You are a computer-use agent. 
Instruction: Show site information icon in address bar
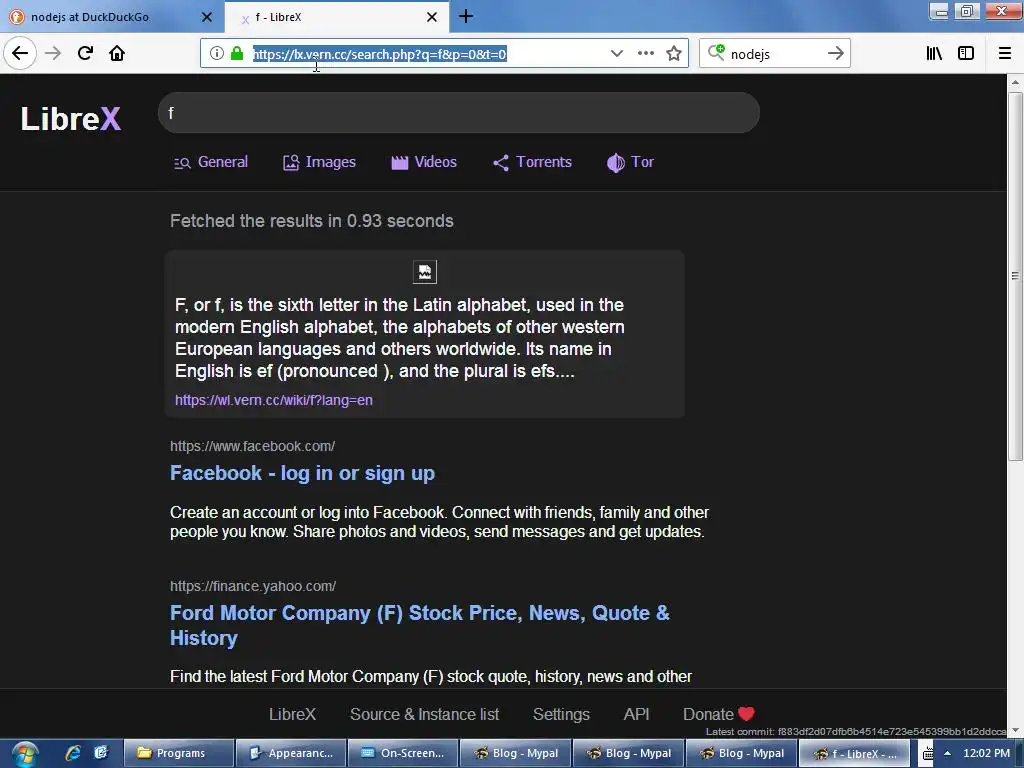pyautogui.click(x=216, y=54)
